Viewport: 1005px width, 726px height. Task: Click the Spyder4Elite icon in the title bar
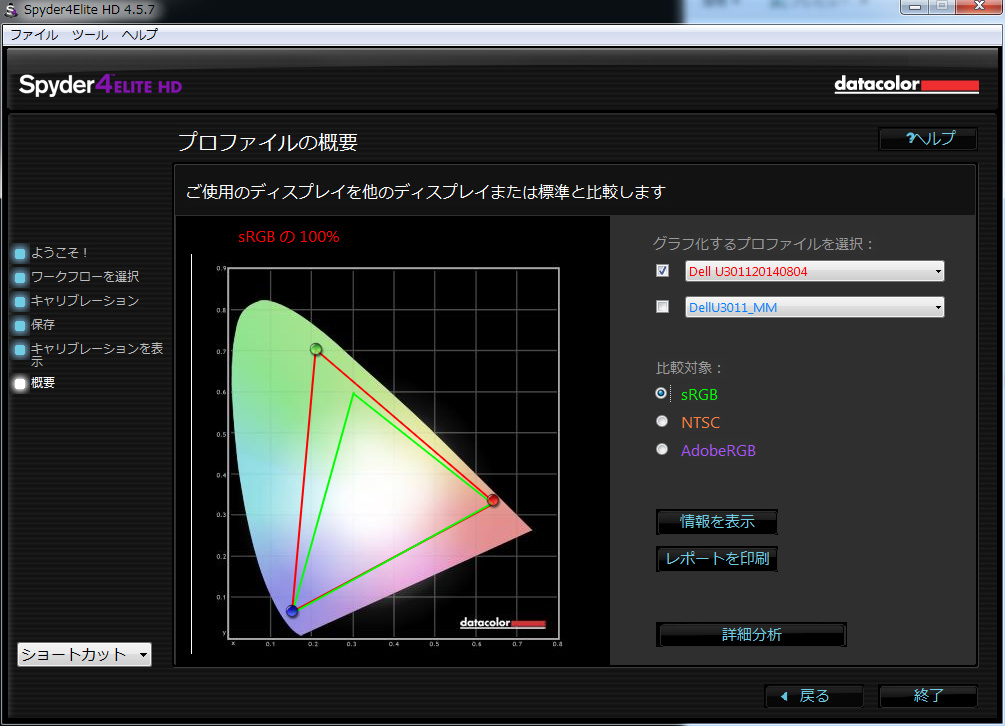[10, 10]
